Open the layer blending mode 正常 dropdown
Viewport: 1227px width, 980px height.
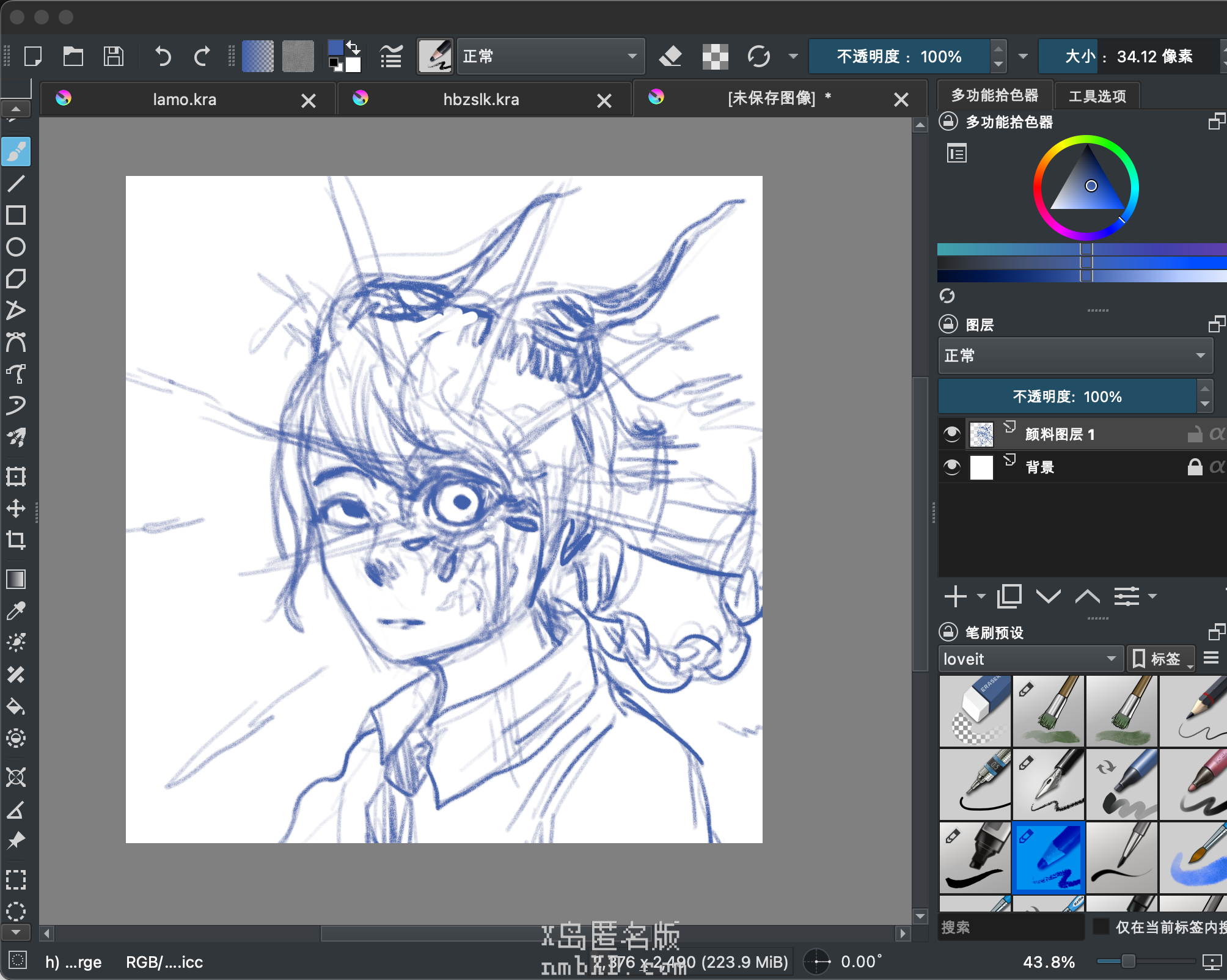(1075, 356)
